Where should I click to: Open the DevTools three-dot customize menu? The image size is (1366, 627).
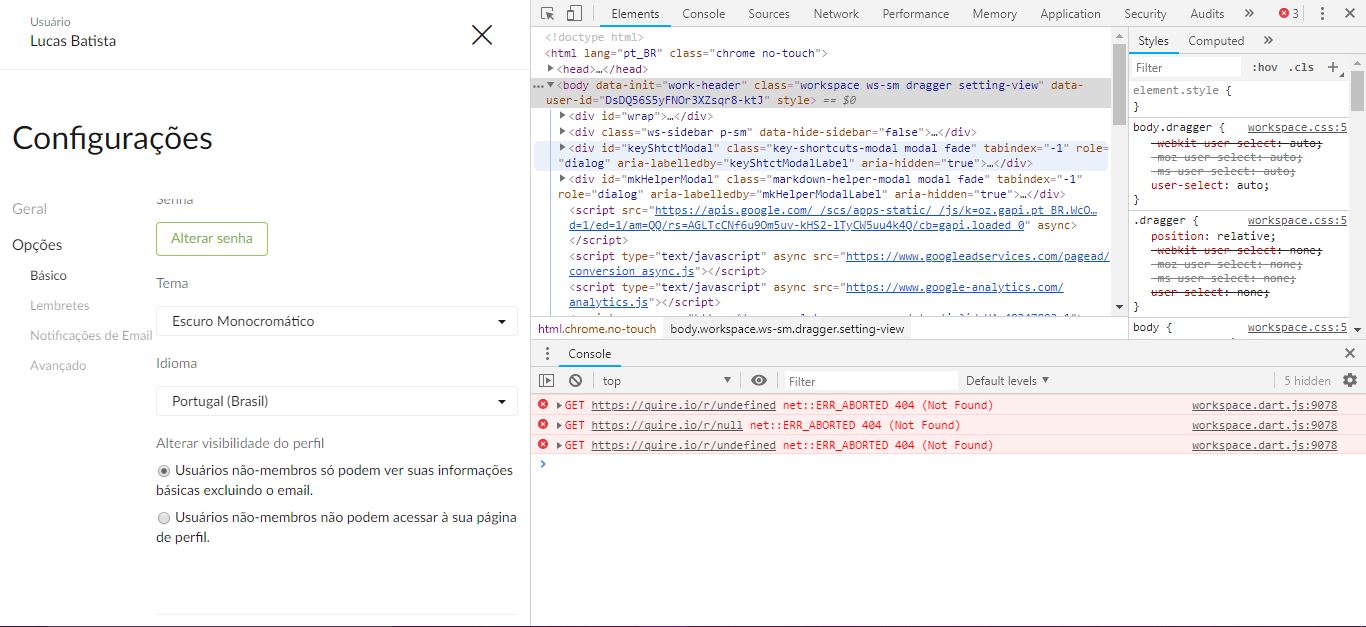[1322, 14]
